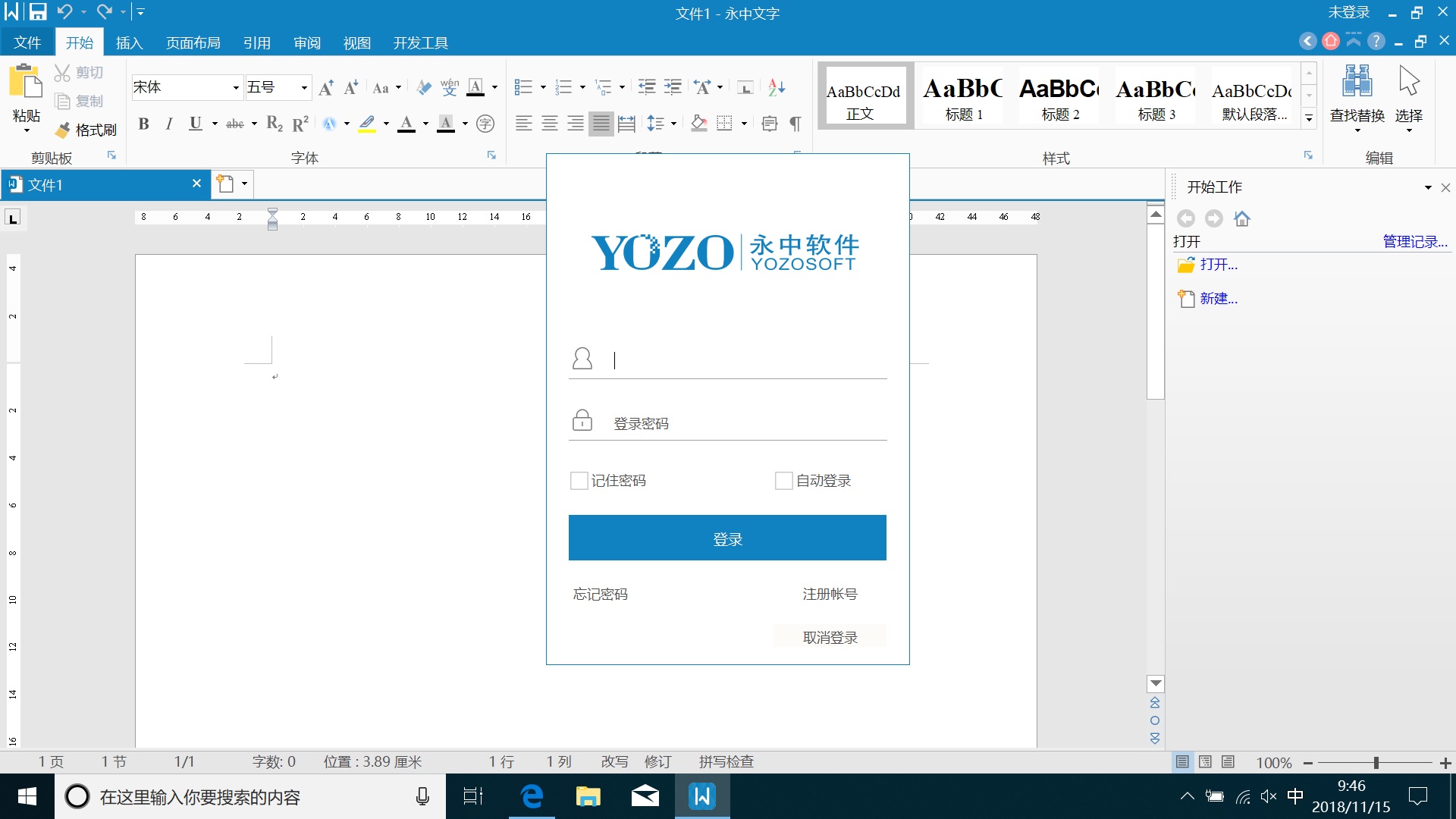The image size is (1456, 819).
Task: Click the numbered list icon
Action: pos(563,88)
